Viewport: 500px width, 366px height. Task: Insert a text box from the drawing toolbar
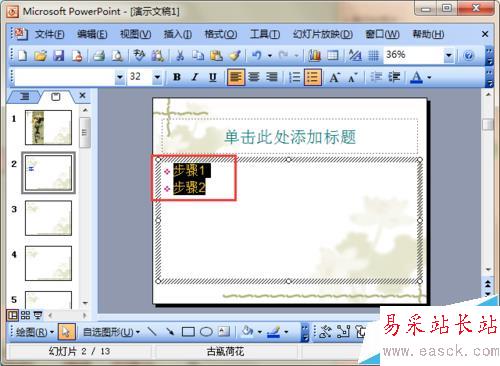224,332
